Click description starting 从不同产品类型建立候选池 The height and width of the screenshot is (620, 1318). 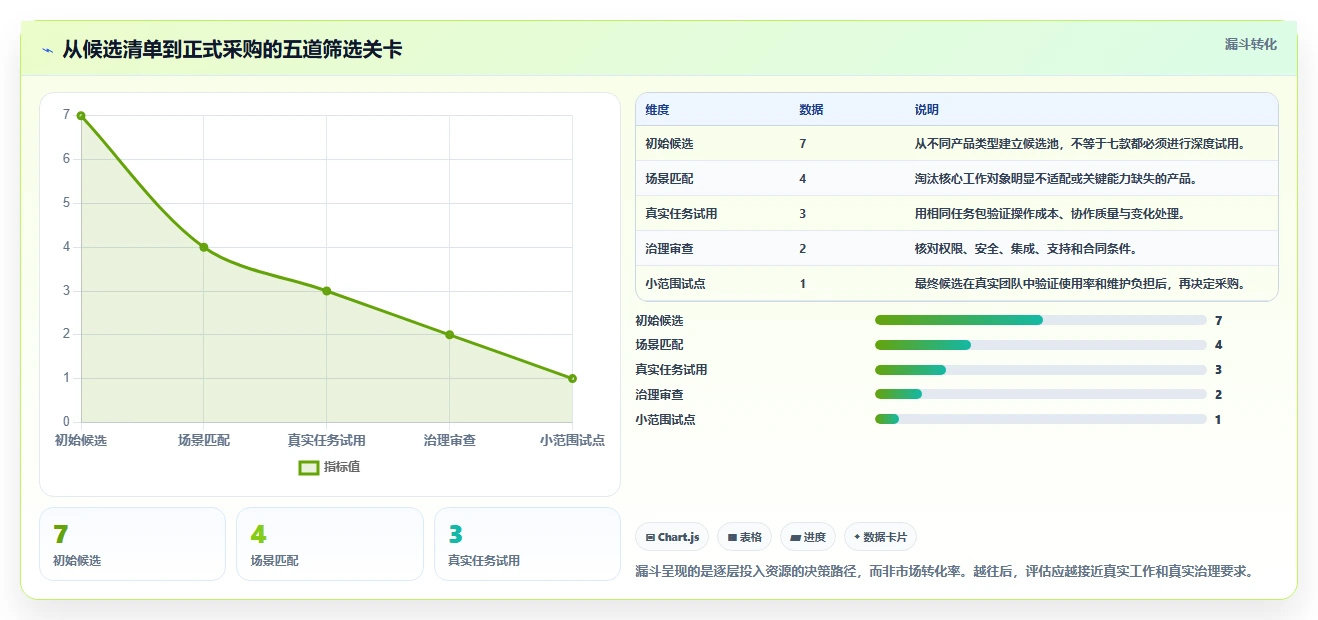pyautogui.click(x=1082, y=144)
